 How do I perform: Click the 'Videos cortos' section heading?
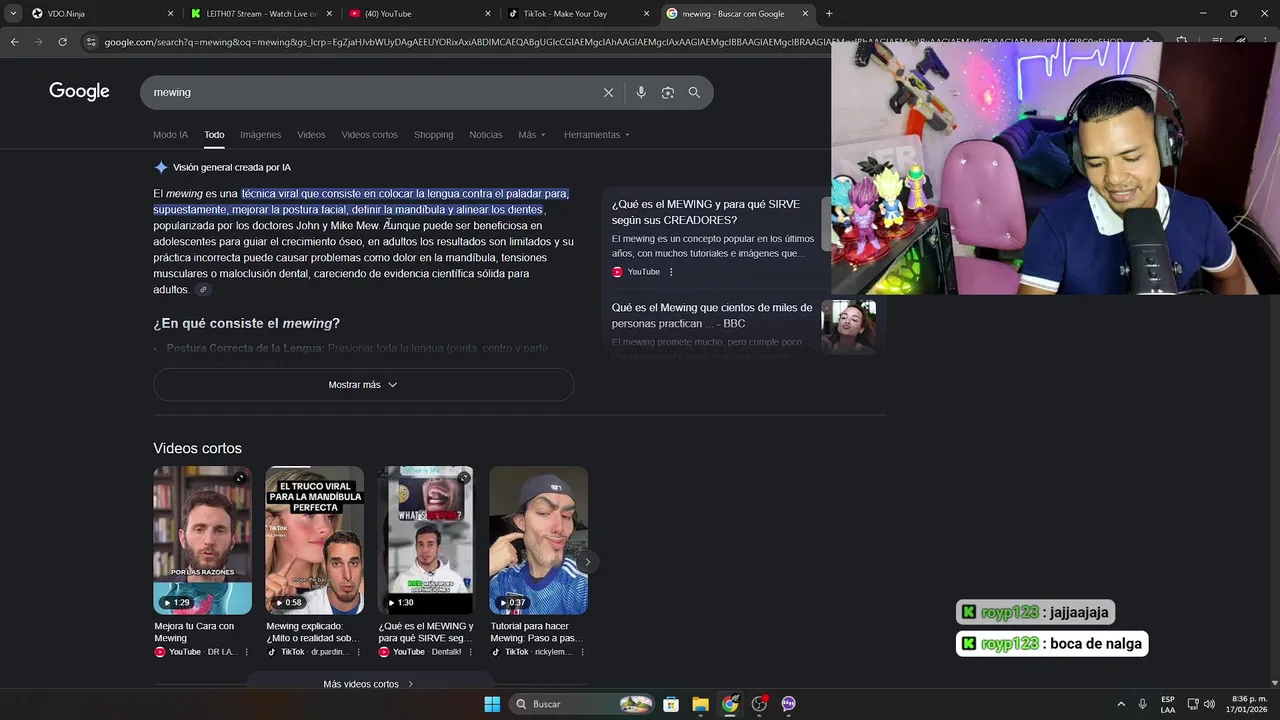click(197, 448)
